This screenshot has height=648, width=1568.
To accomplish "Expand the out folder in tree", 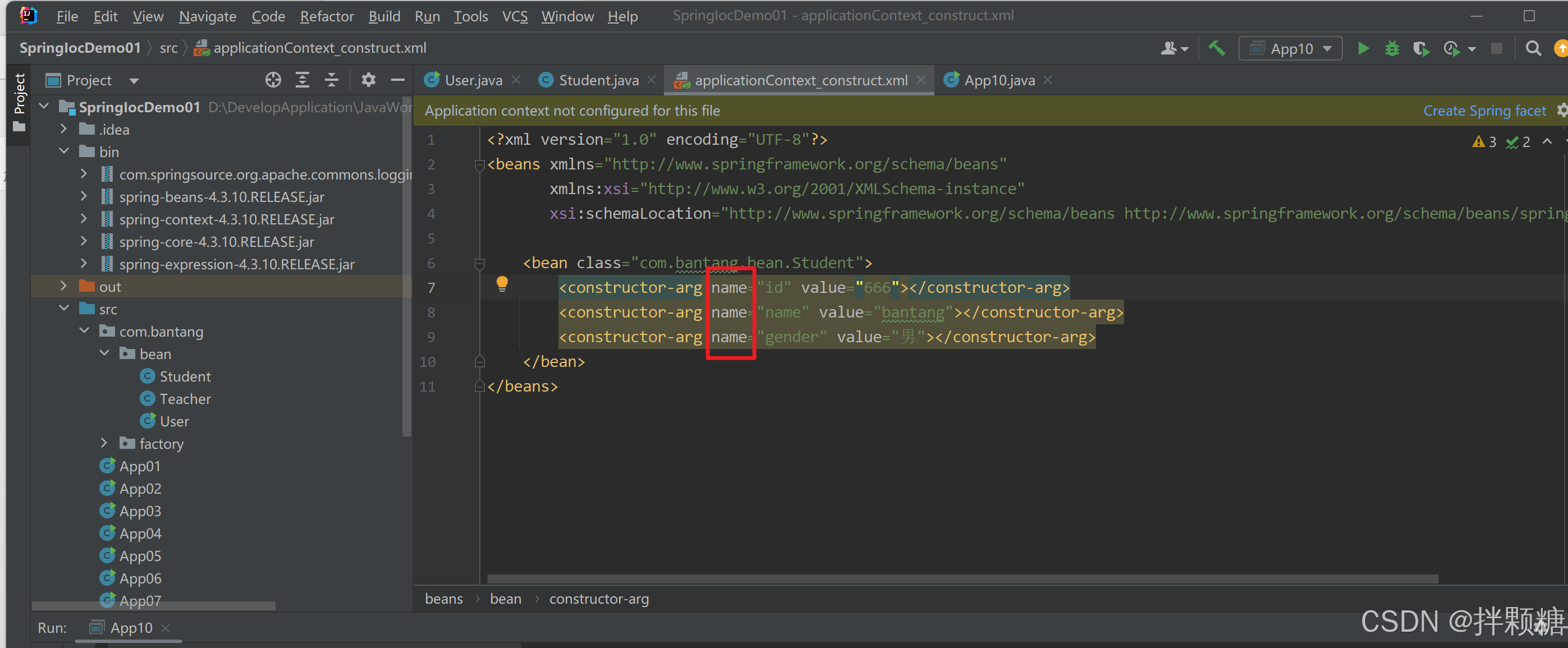I will (x=63, y=286).
